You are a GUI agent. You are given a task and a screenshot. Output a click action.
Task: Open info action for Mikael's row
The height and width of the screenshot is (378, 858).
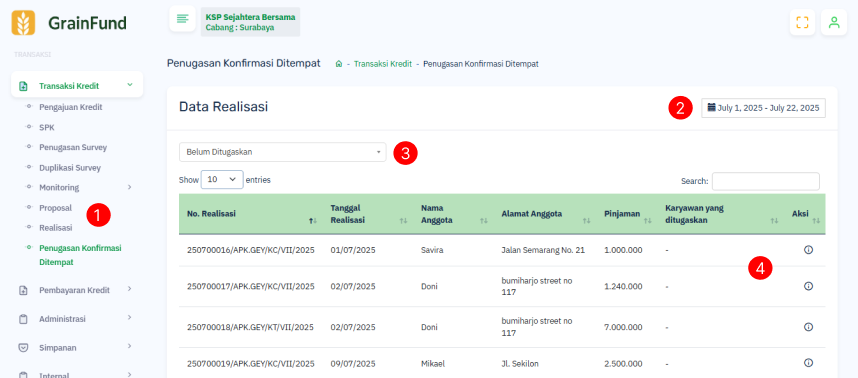(x=808, y=363)
